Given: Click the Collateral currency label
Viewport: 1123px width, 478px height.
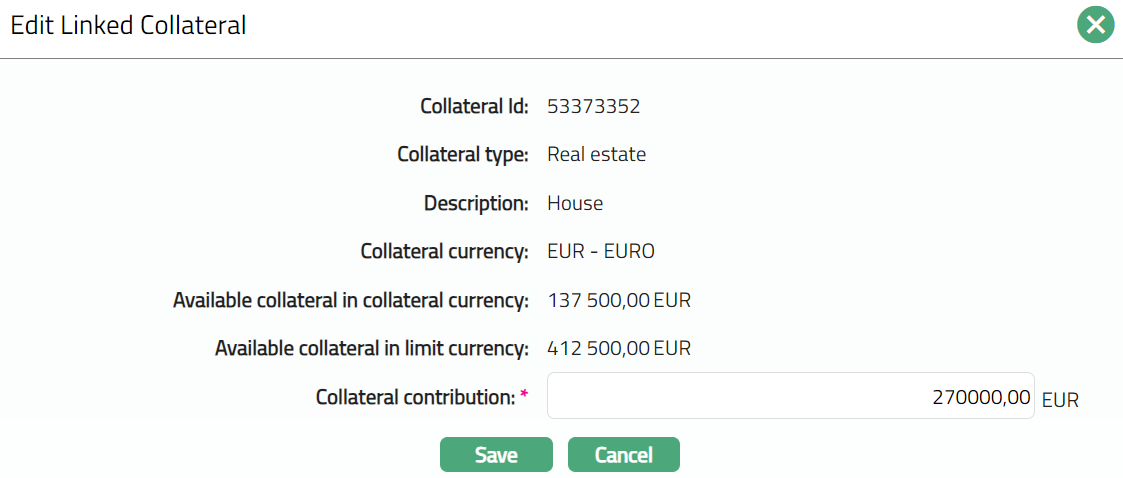Looking at the screenshot, I should click(444, 252).
